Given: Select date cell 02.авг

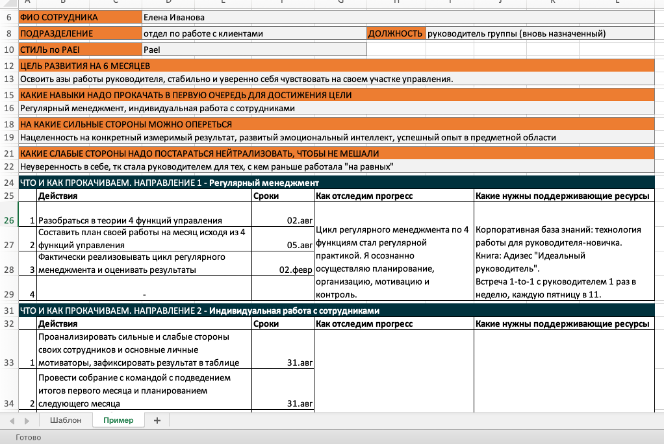Looking at the screenshot, I should click(x=283, y=214).
